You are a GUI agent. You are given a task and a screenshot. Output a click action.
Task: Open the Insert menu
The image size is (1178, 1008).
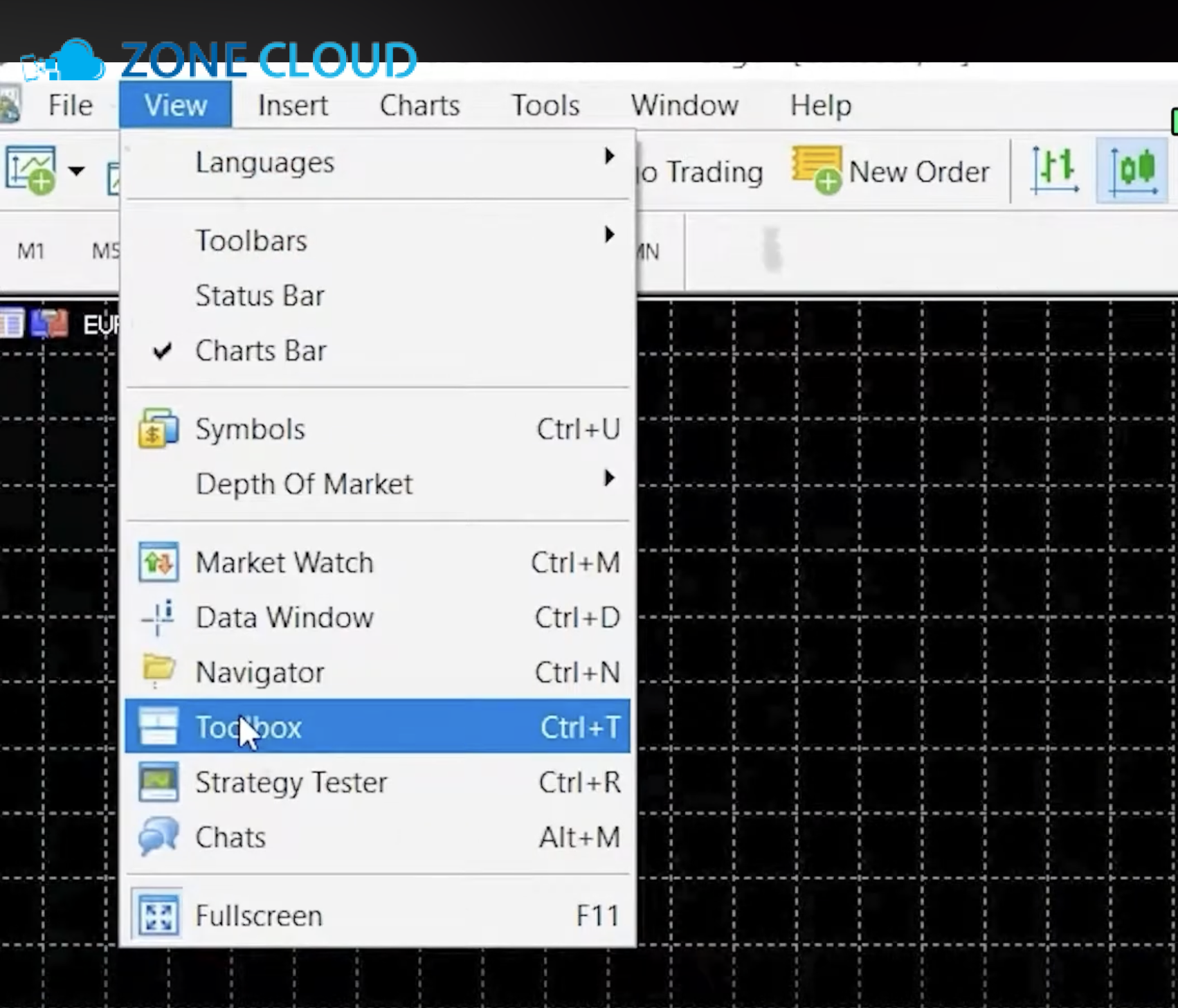pos(293,105)
